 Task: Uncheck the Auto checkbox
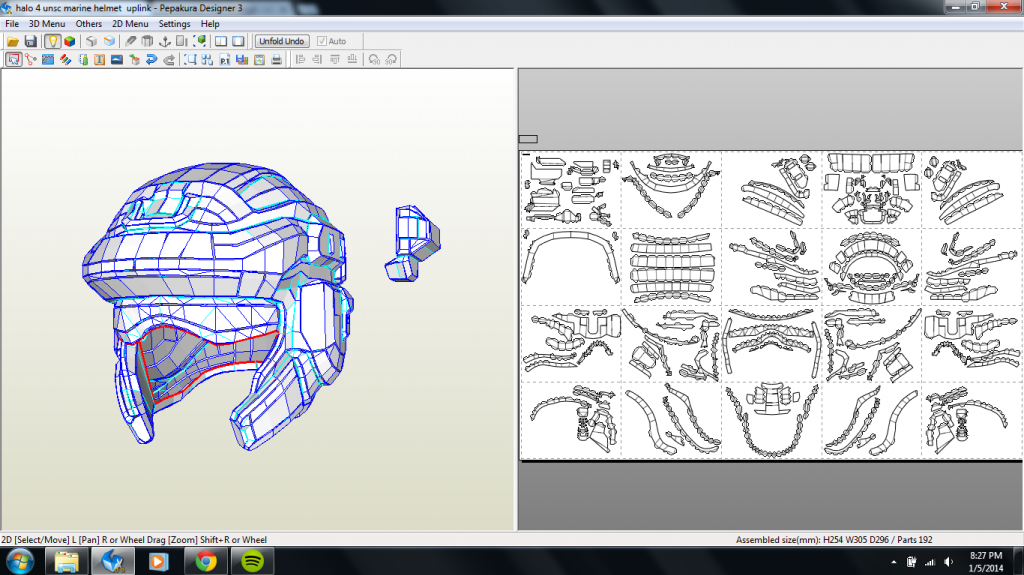click(321, 41)
